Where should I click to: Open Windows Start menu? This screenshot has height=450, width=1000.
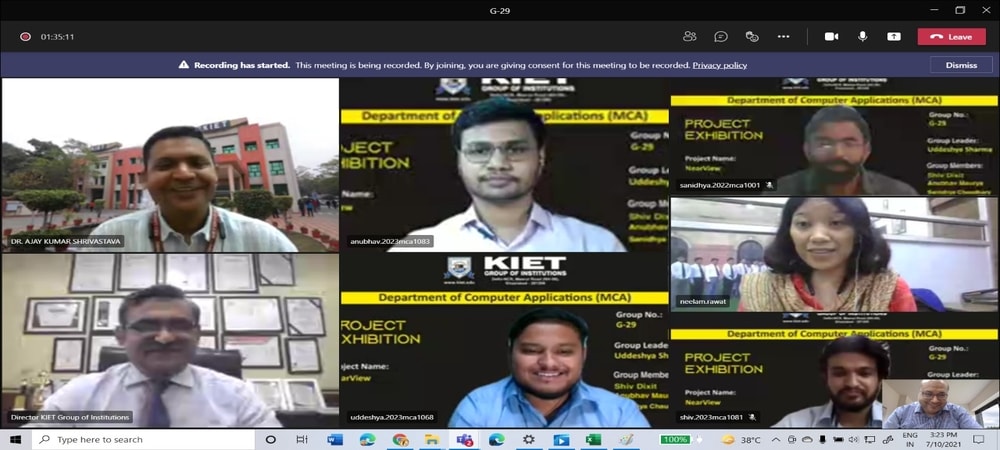[x=16, y=440]
